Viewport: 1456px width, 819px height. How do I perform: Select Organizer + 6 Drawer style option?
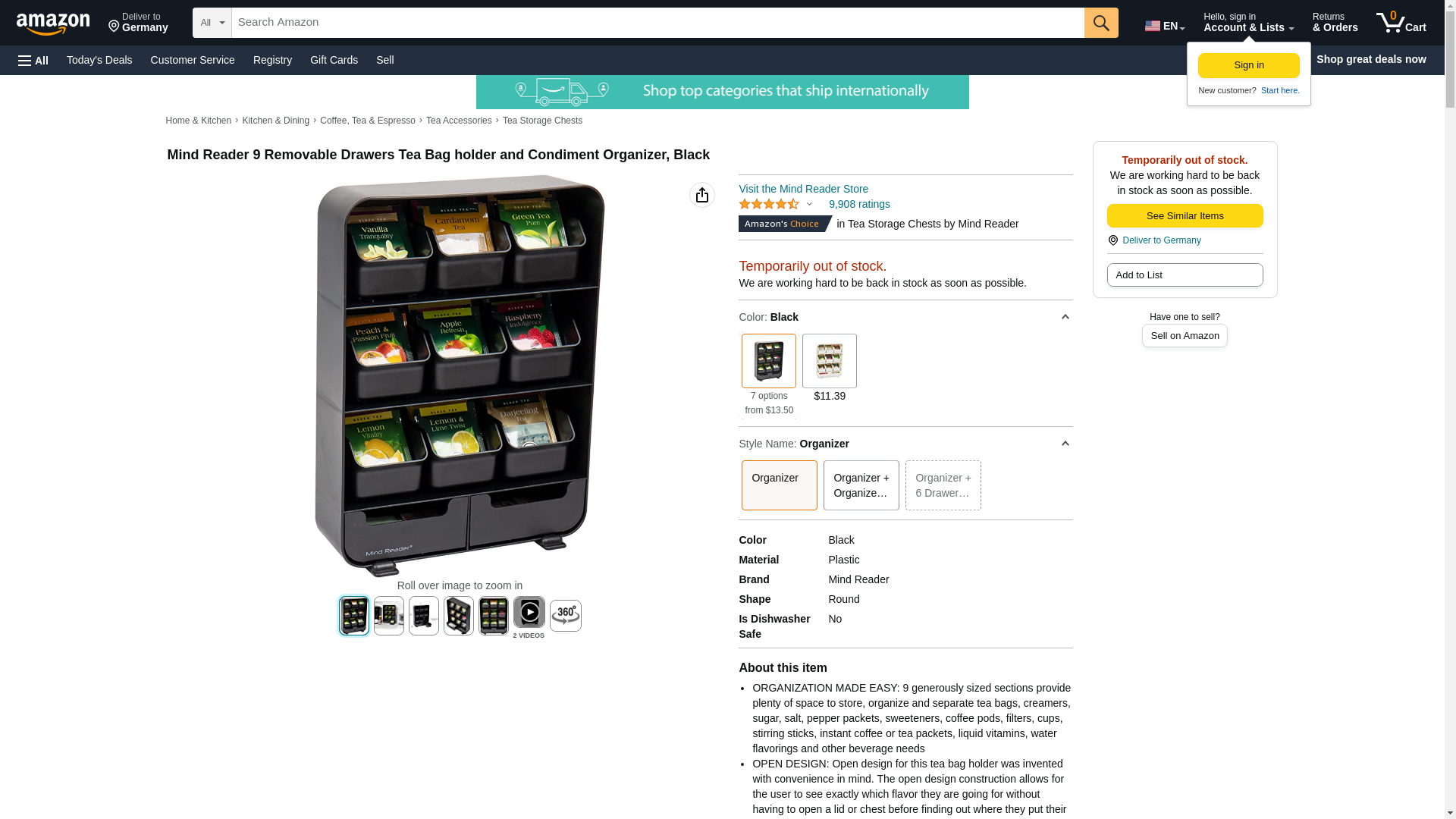(943, 485)
